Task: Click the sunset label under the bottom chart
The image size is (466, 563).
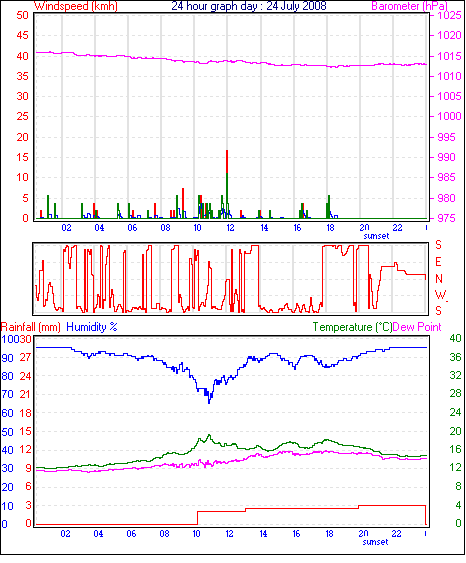Action: [375, 542]
